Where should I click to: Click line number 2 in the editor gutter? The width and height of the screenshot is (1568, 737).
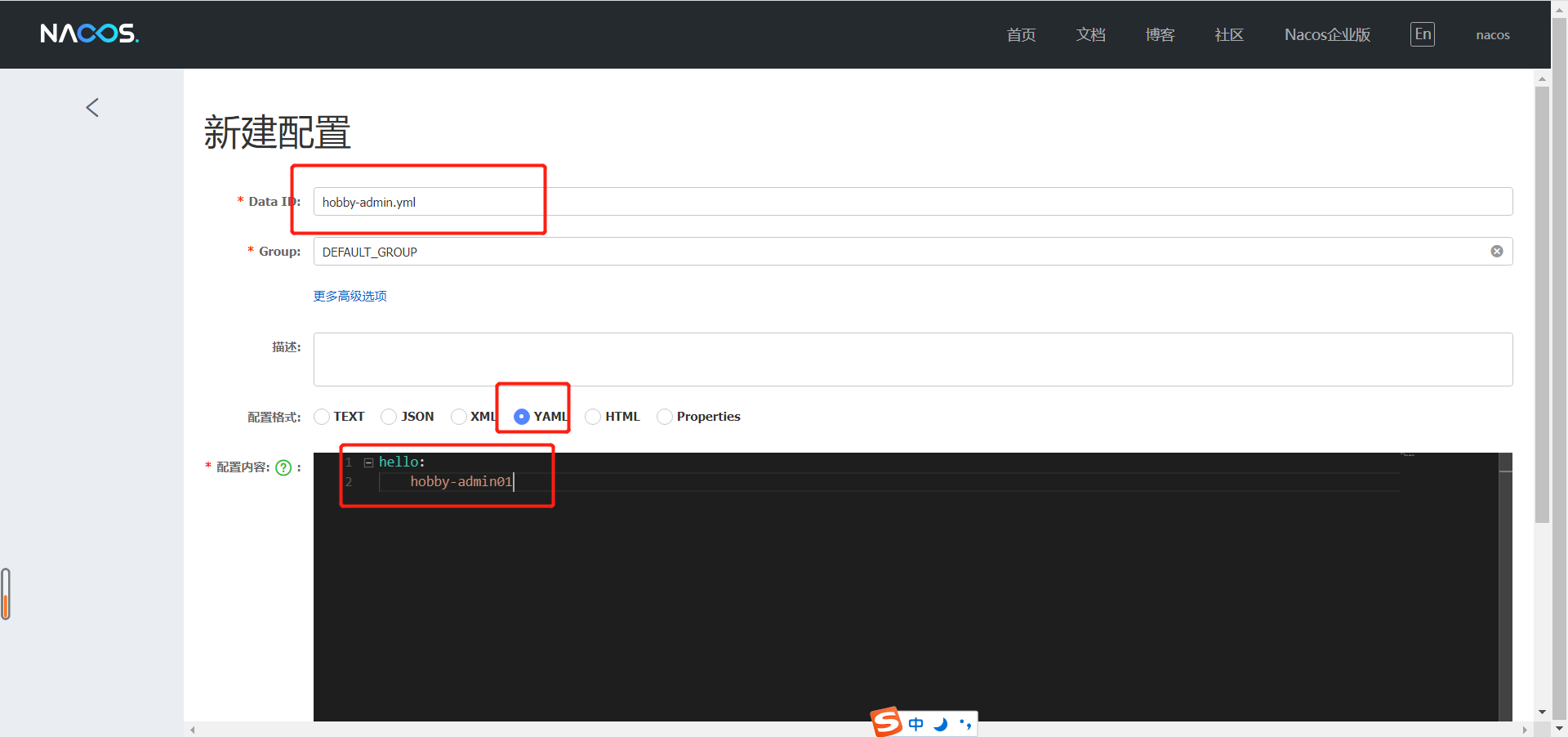click(x=349, y=482)
